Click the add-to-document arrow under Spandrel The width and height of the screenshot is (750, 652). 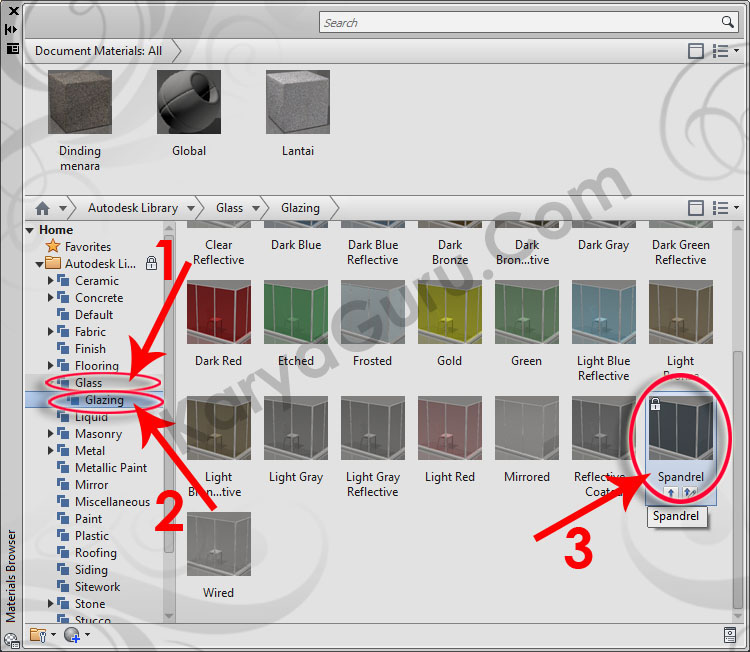point(672,493)
